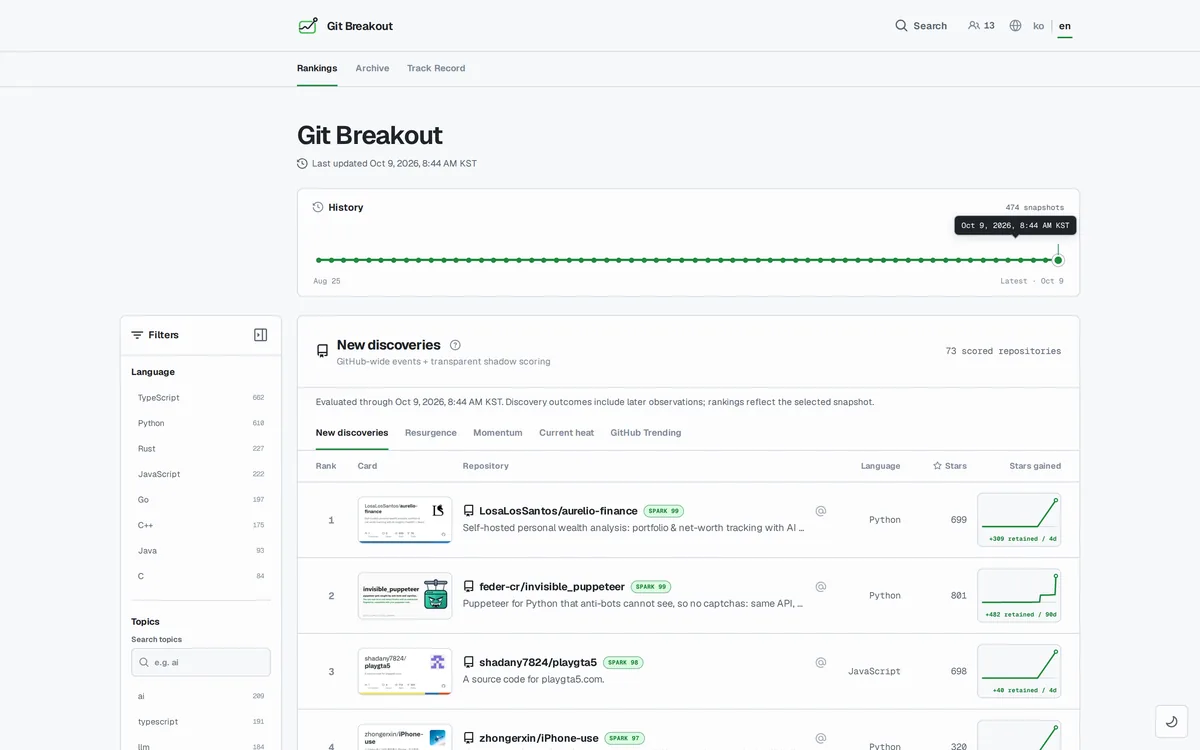This screenshot has height=750, width=1200.
Task: Open Search in the header
Action: (921, 26)
